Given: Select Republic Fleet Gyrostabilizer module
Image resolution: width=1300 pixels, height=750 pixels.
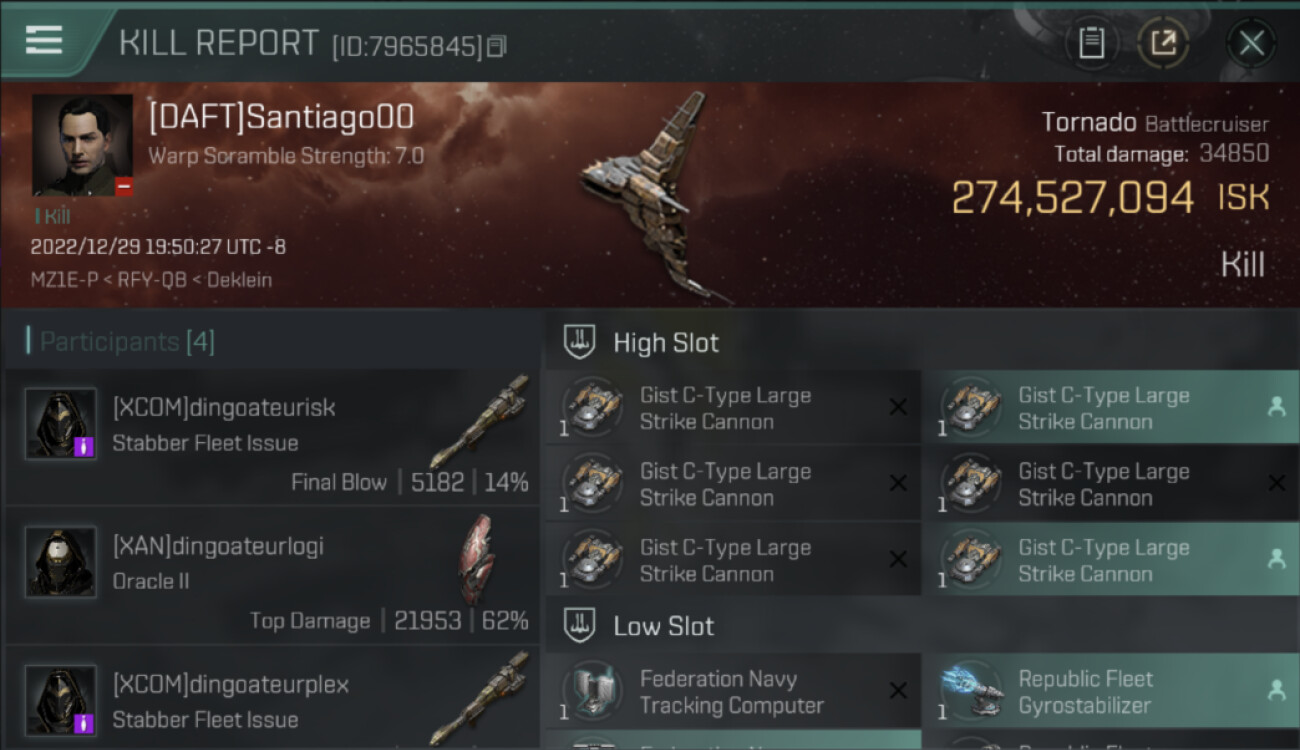Looking at the screenshot, I should point(1111,691).
